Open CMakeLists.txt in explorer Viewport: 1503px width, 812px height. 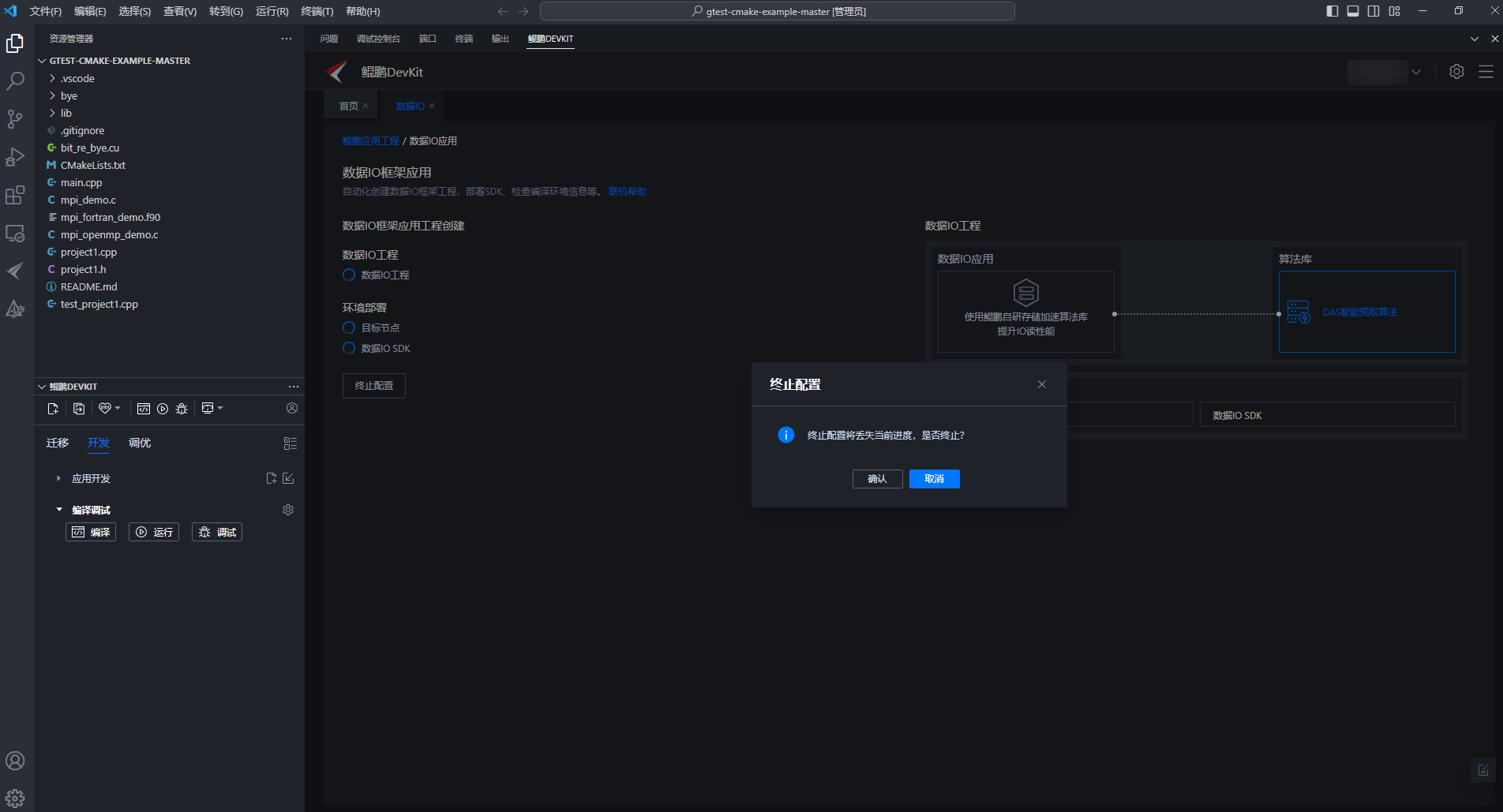click(x=93, y=165)
